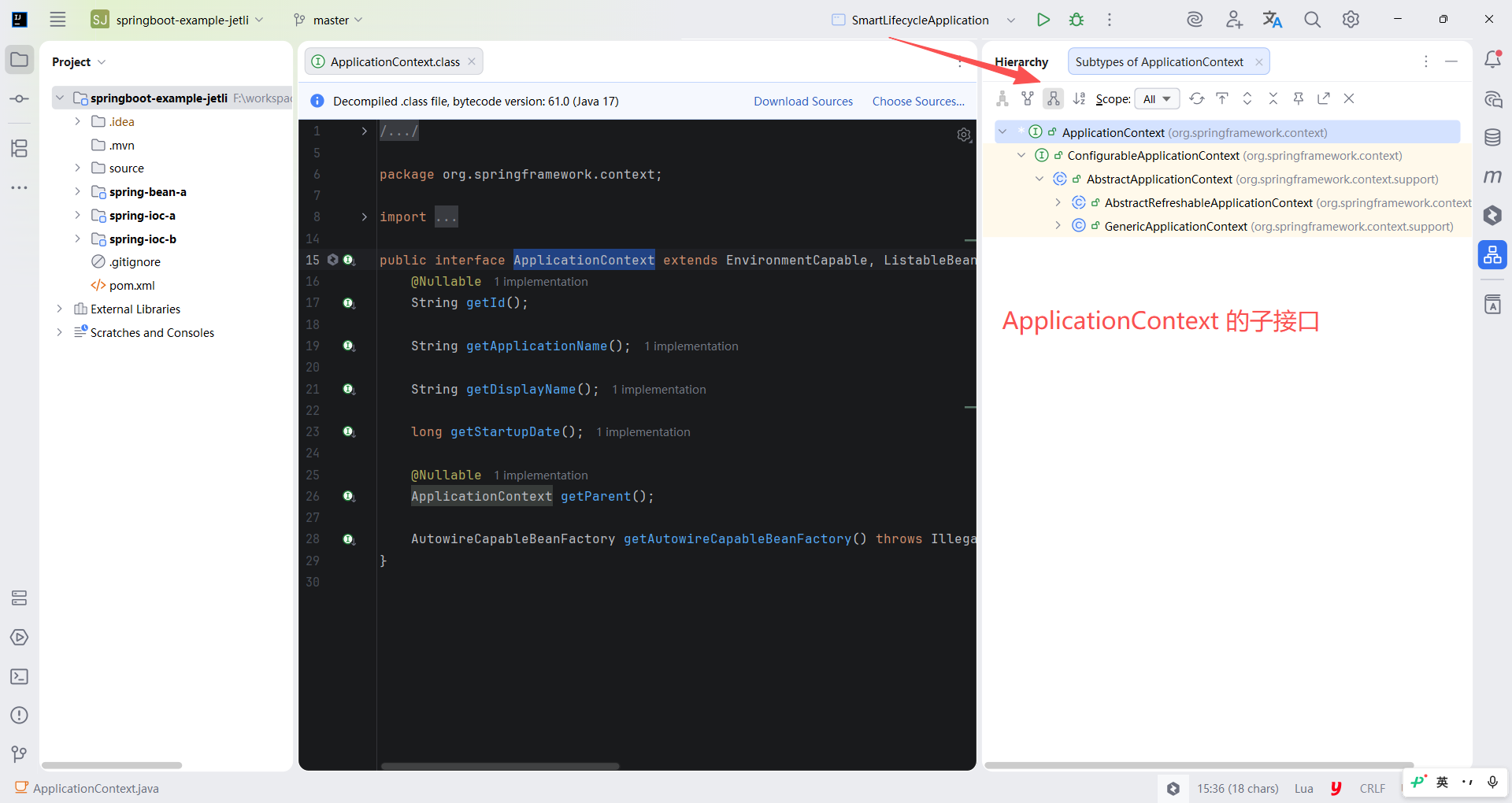Select the ApplicationContext.class editor tab
Image resolution: width=1512 pixels, height=803 pixels.
pos(394,62)
